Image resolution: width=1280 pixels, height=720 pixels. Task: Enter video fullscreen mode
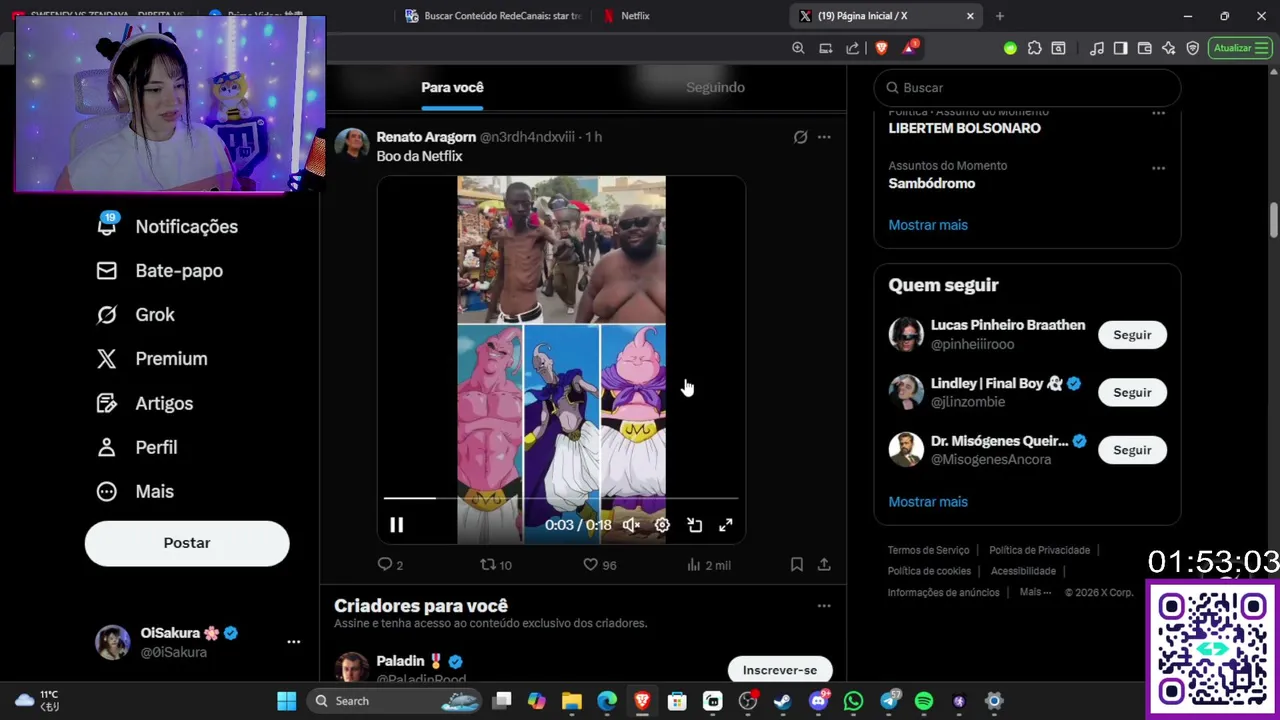tap(726, 525)
